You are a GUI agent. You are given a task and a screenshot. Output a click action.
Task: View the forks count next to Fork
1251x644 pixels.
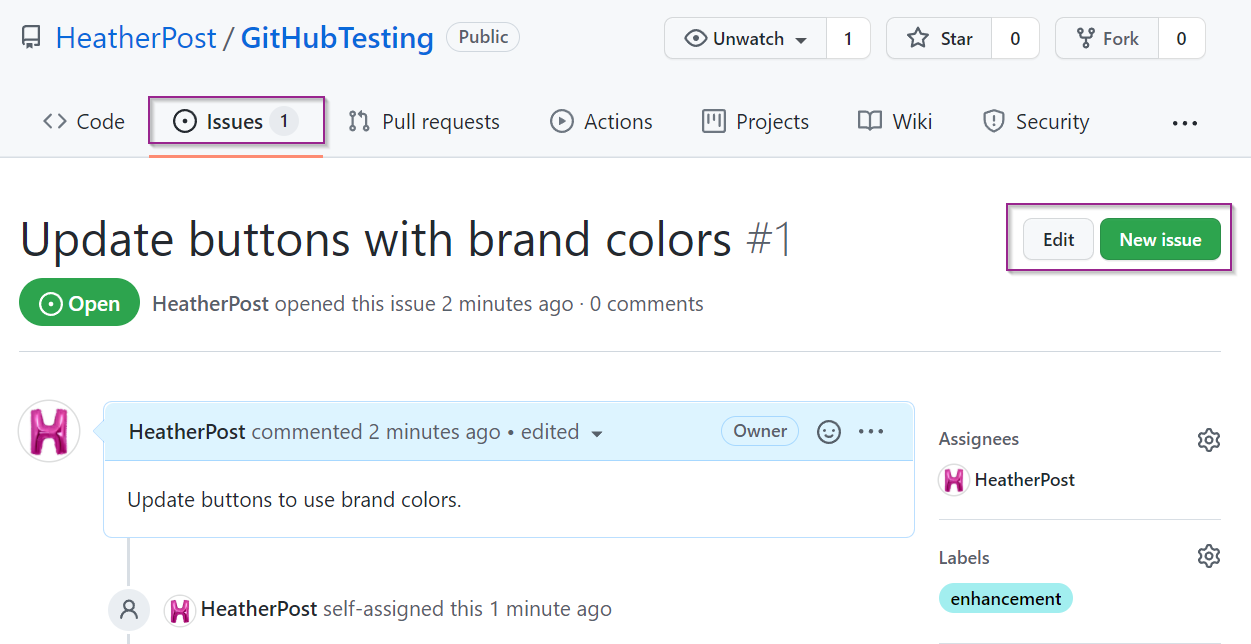tap(1182, 39)
